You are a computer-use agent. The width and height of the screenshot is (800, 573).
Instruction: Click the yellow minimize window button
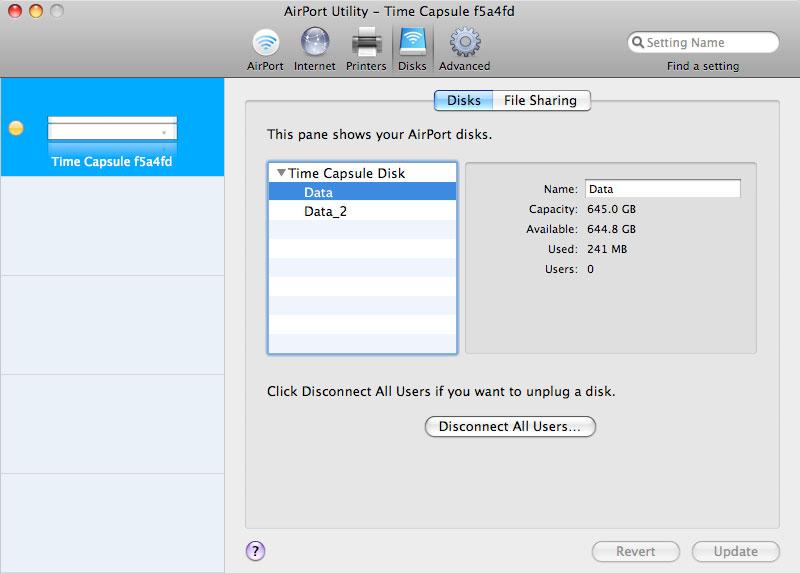[x=36, y=11]
